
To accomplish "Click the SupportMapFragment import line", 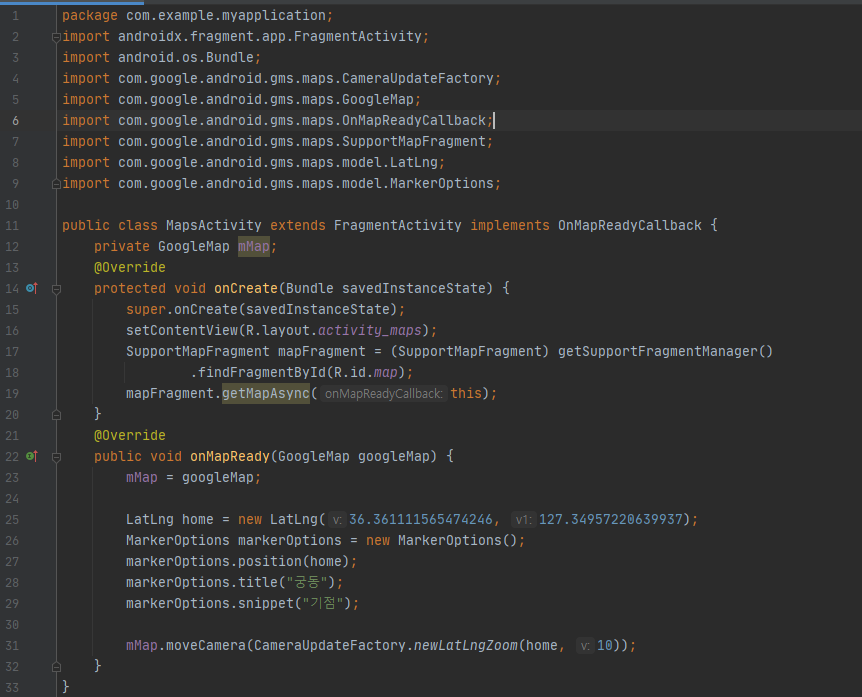I will coord(277,141).
